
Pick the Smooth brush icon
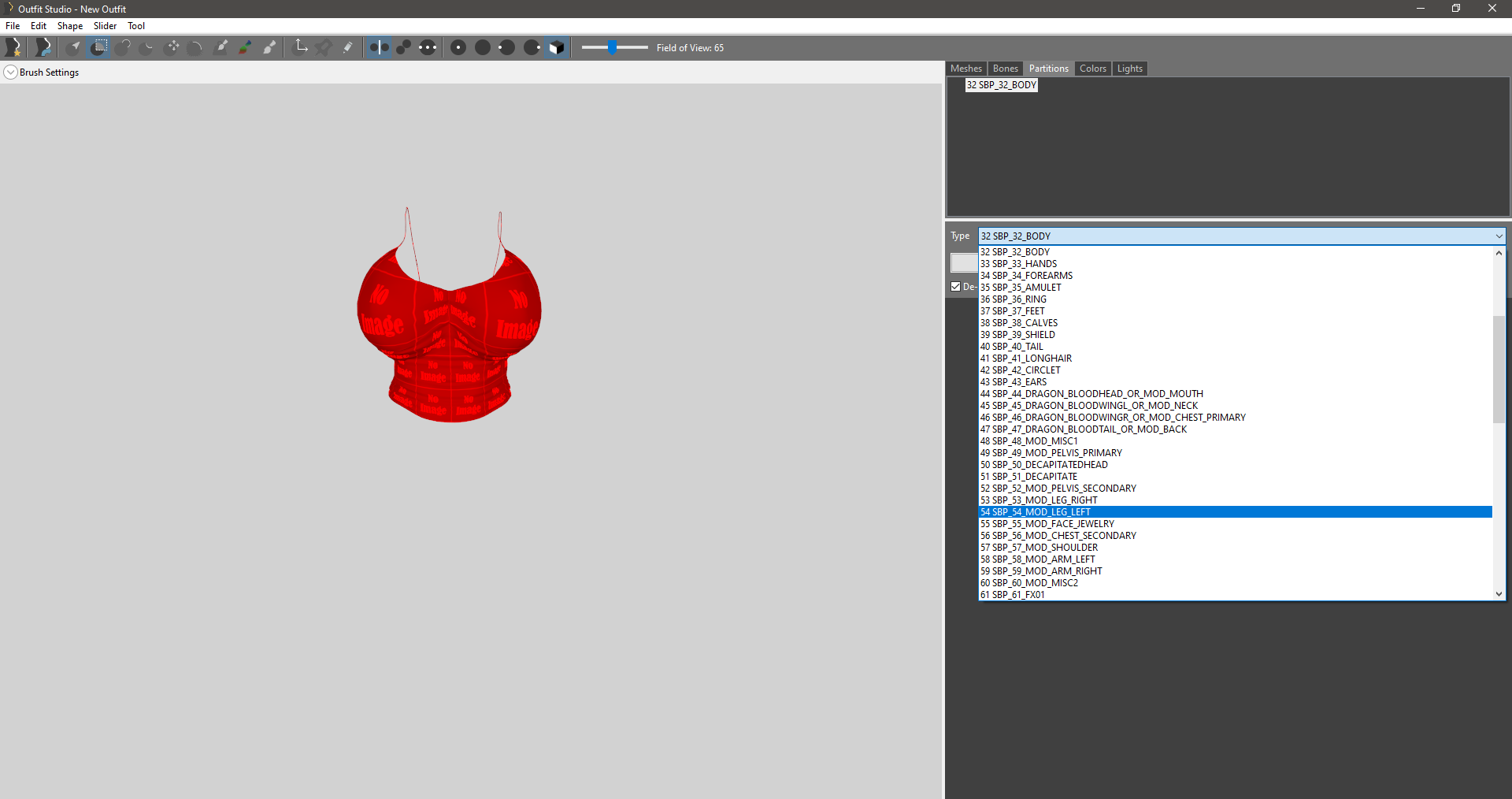pos(196,47)
